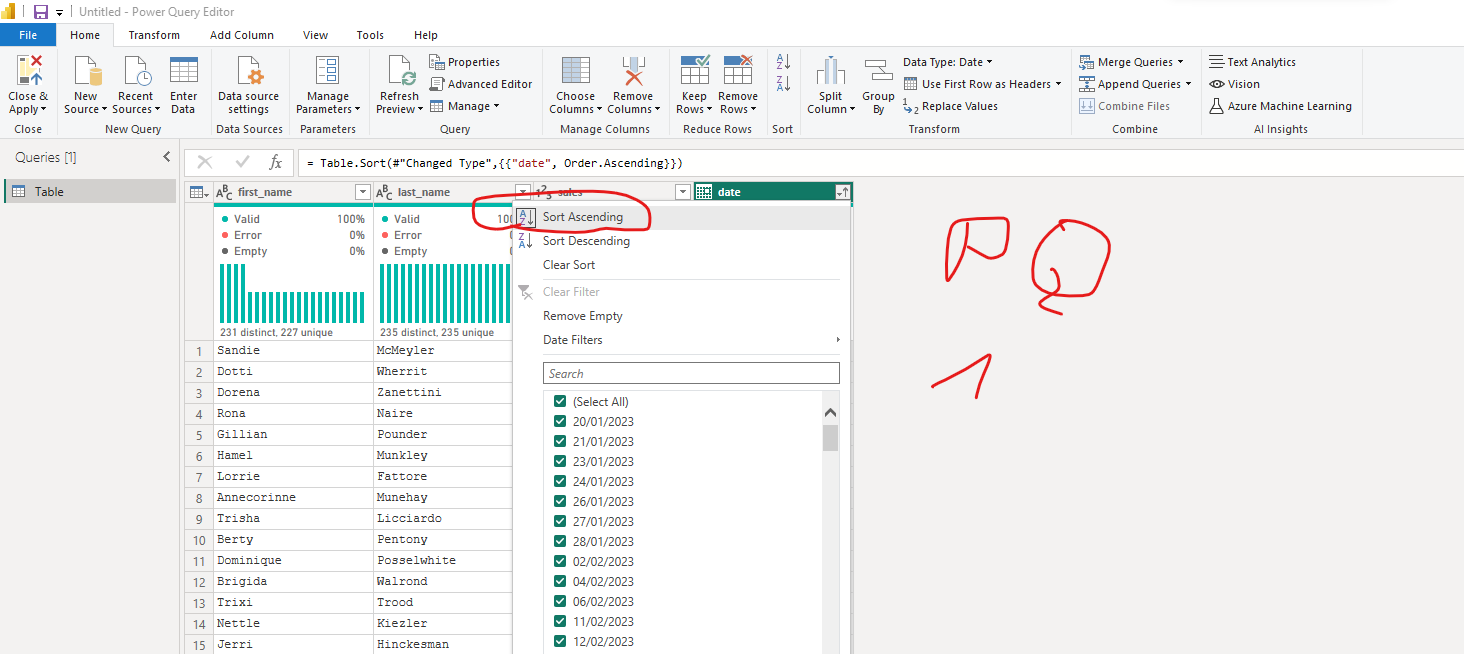Toggle the (Select All) checkbox
The height and width of the screenshot is (654, 1464).
coord(560,401)
